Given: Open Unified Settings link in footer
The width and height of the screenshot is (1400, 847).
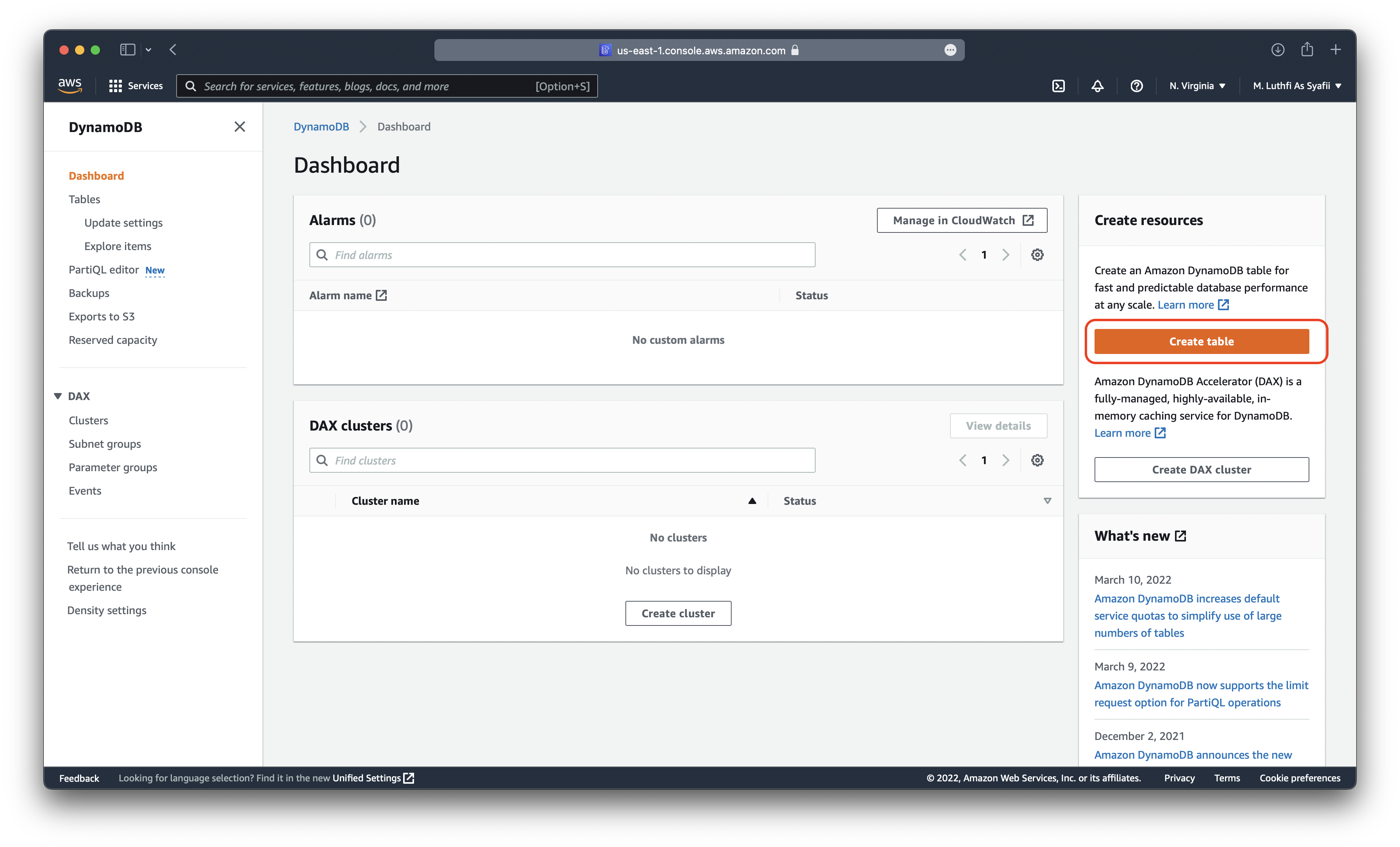Looking at the screenshot, I should (x=373, y=777).
